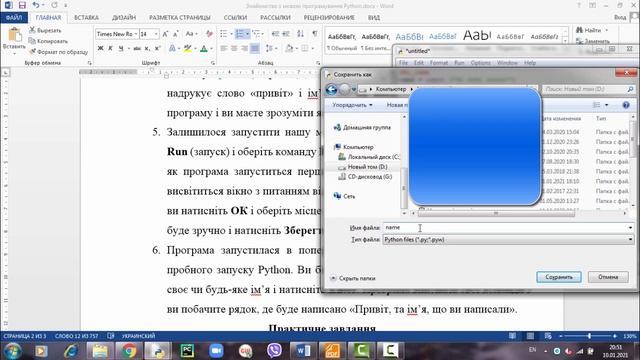640x360 pixels.
Task: Toggle subscript formatting
Action: point(147,49)
